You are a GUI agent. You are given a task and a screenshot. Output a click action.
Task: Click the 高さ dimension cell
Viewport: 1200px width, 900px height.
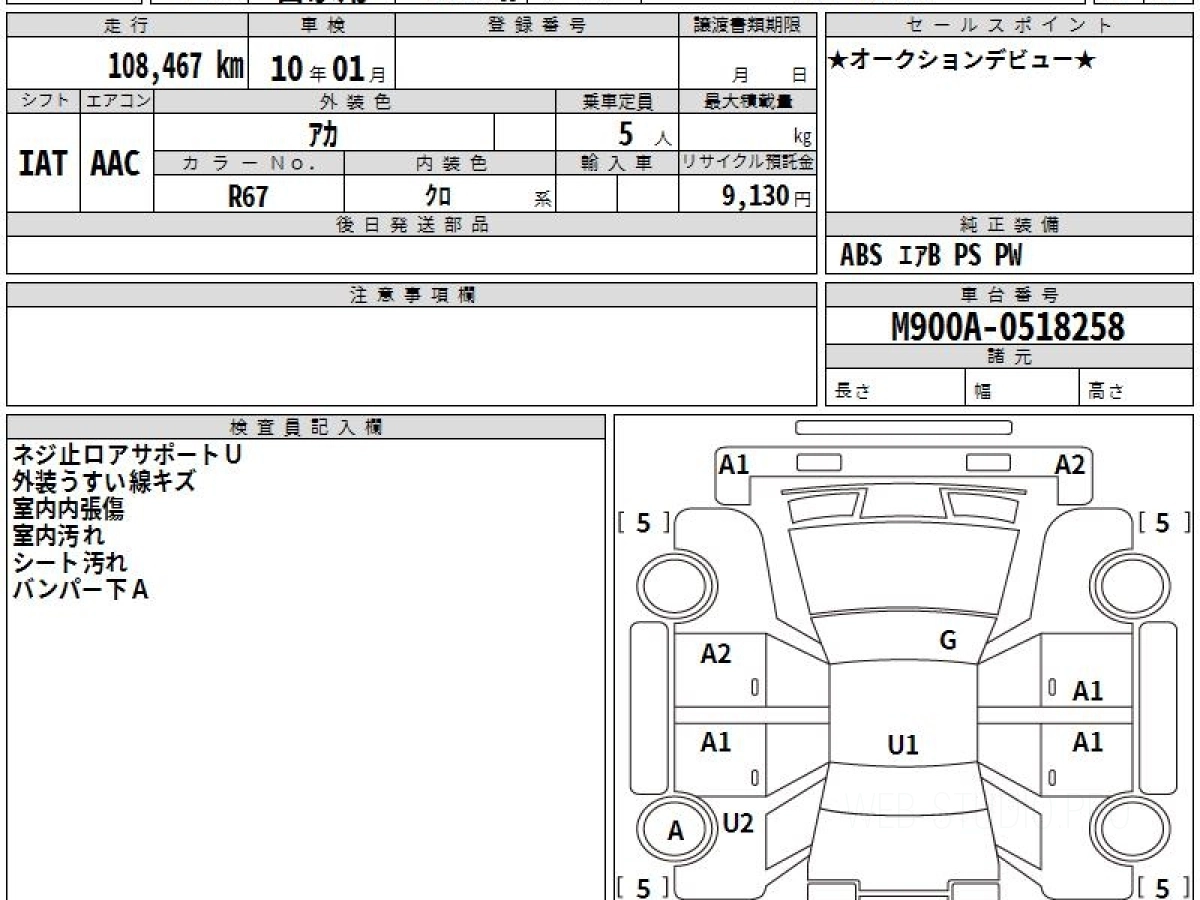[x=1137, y=388]
